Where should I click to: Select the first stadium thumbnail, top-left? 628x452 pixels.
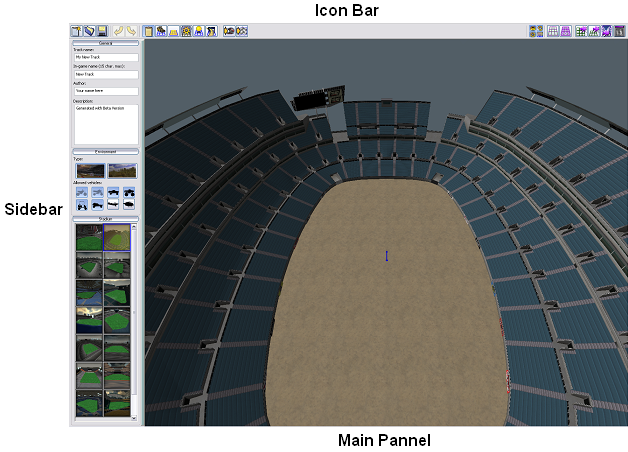pyautogui.click(x=89, y=237)
